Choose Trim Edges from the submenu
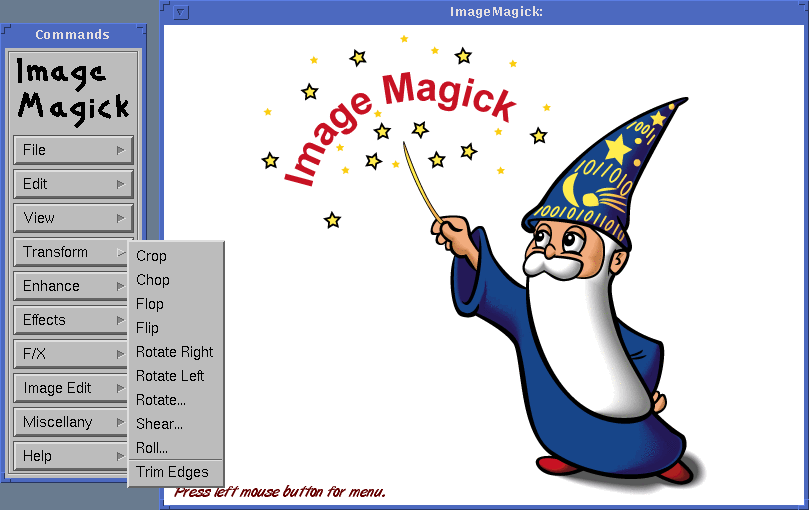The height and width of the screenshot is (510, 809). 173,472
